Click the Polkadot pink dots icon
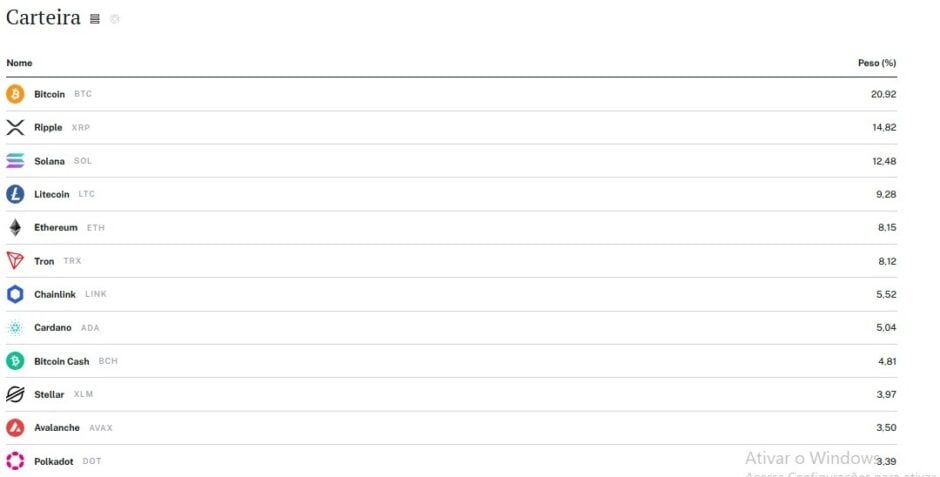This screenshot has height=477, width=940. [15, 461]
